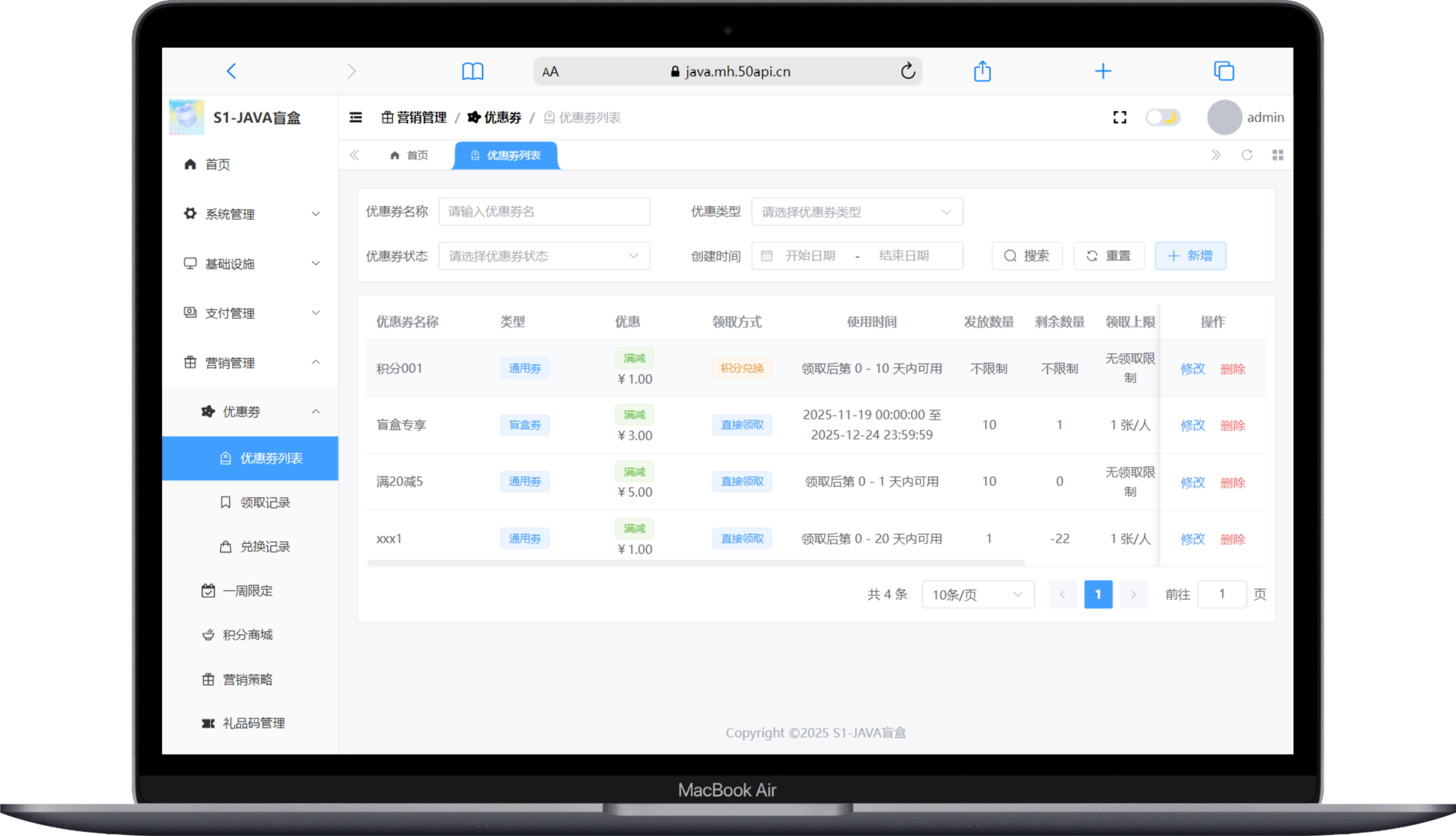Viewport: 1456px width, 836px height.
Task: Click 修改 on the 盲盒专享 row
Action: point(1192,425)
